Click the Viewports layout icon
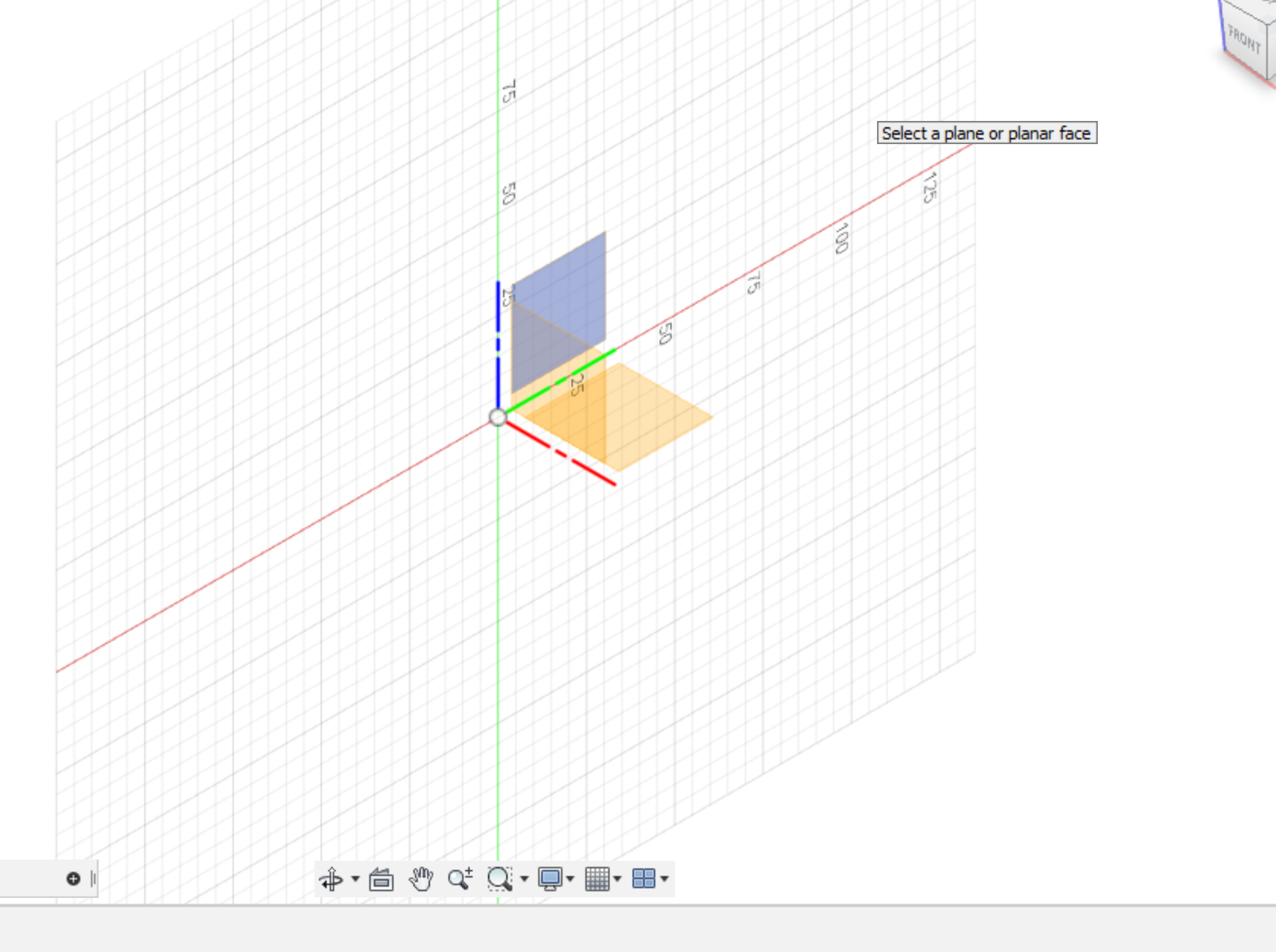The image size is (1276, 952). (643, 878)
